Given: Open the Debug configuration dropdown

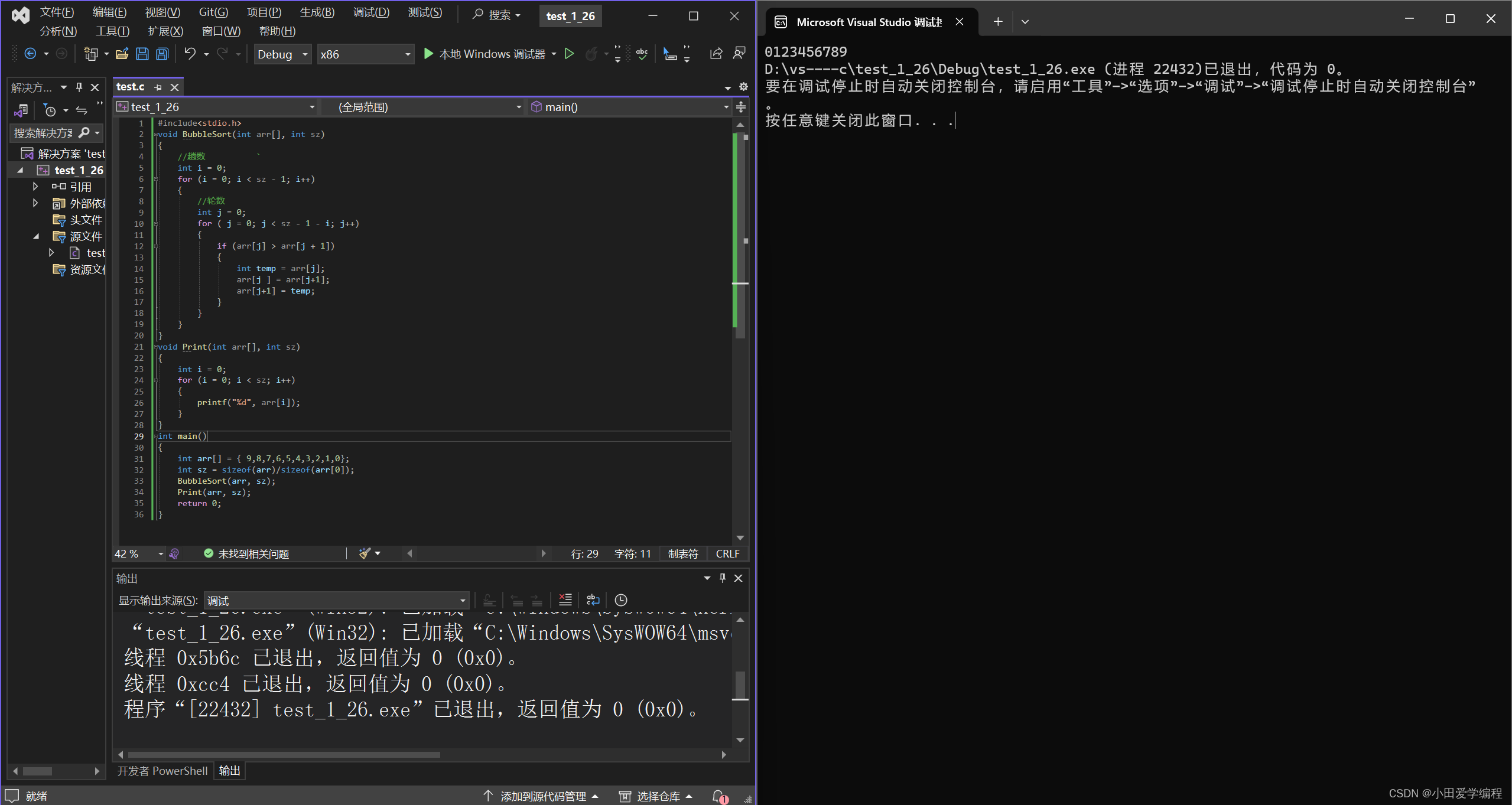Looking at the screenshot, I should (305, 54).
